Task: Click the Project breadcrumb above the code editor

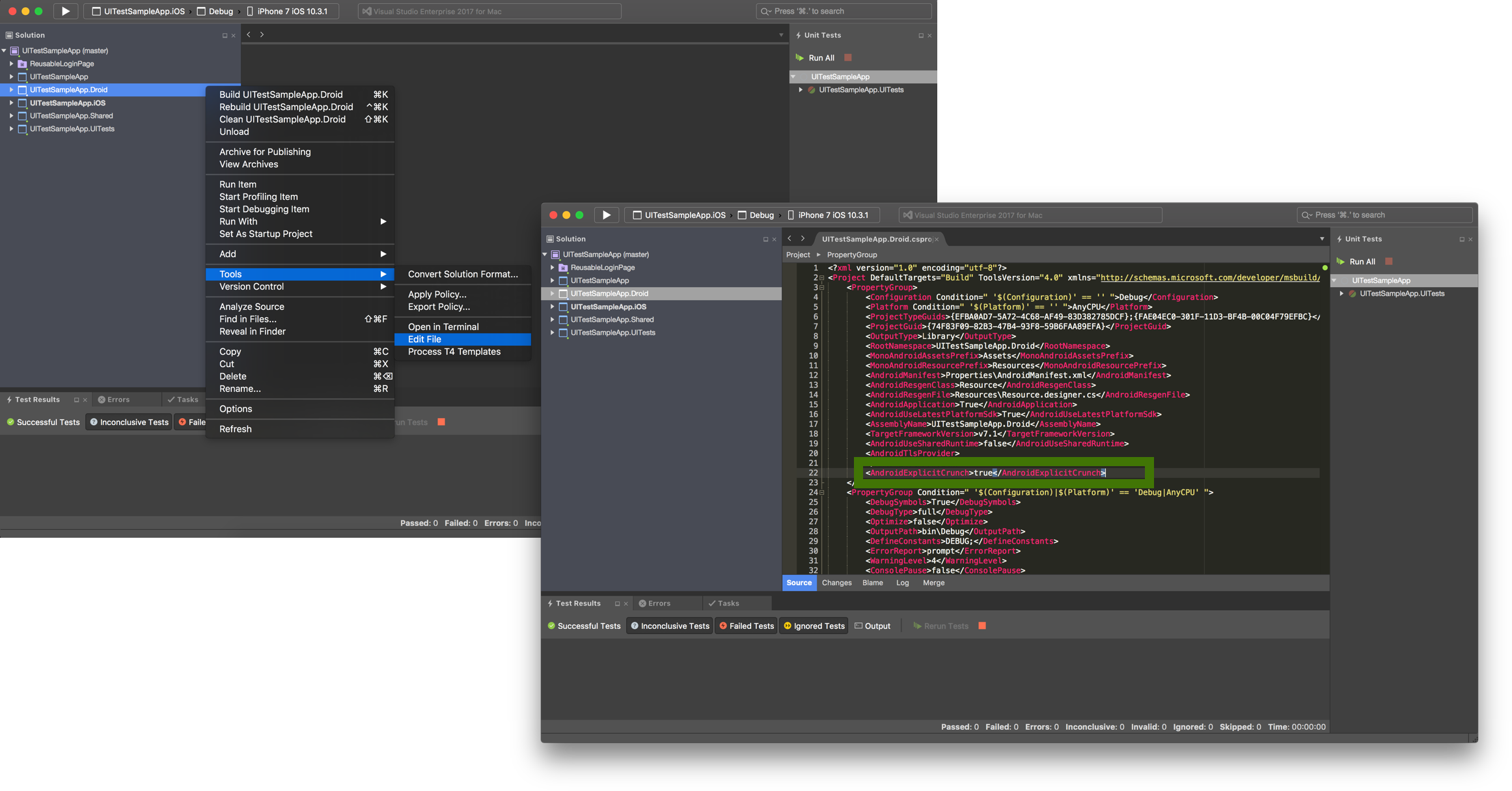Action: [x=798, y=255]
